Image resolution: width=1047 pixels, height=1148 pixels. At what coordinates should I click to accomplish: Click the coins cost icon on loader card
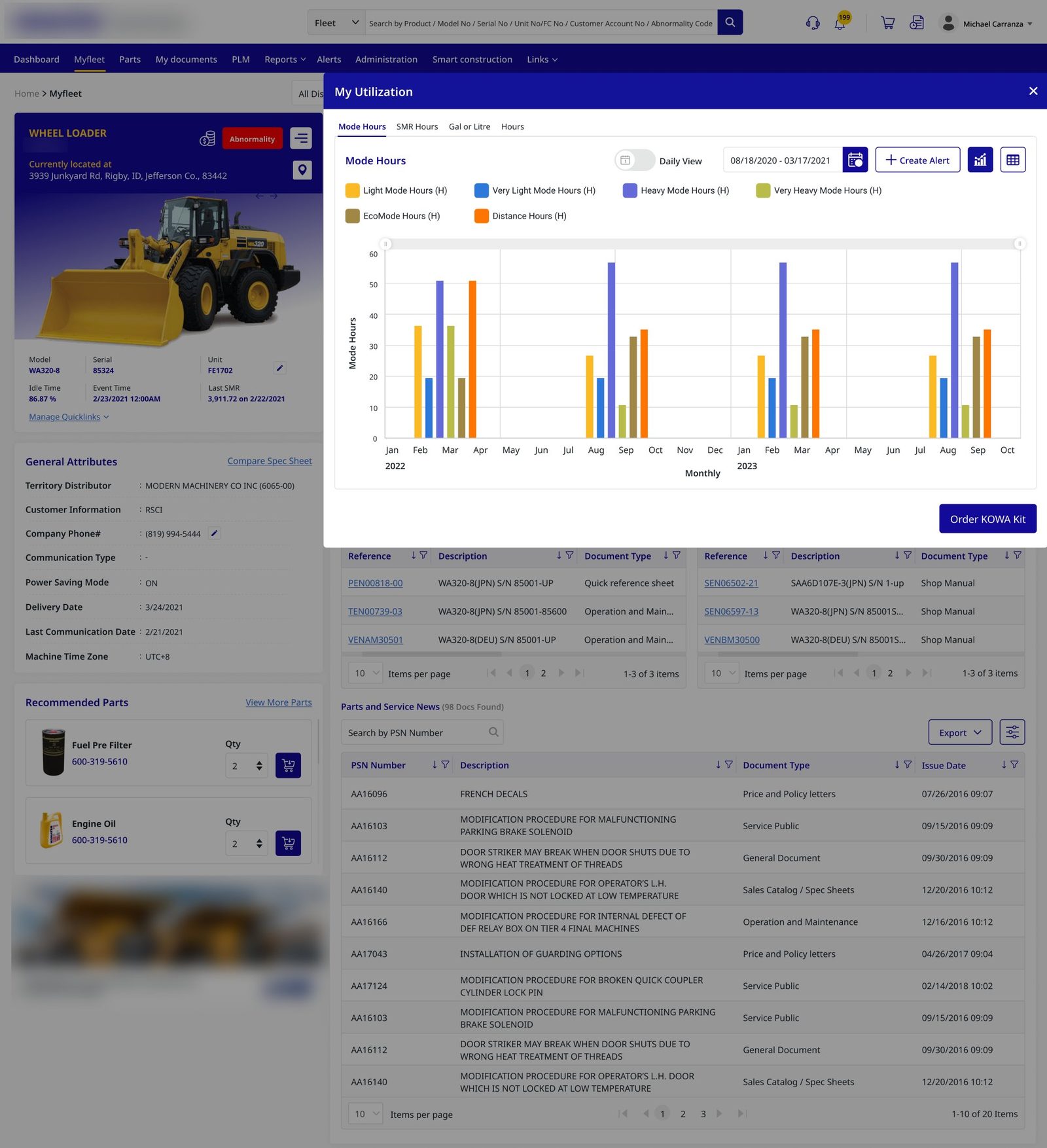coord(207,138)
